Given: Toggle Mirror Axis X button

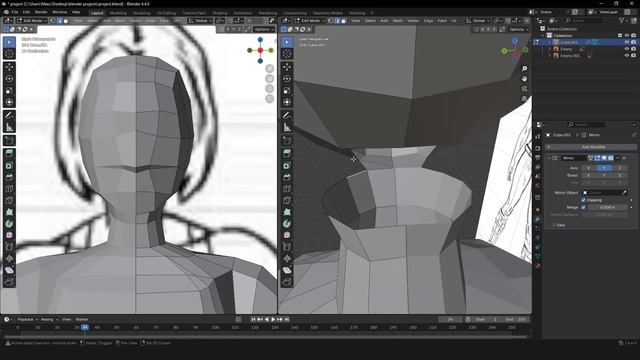Looking at the screenshot, I should click(589, 168).
